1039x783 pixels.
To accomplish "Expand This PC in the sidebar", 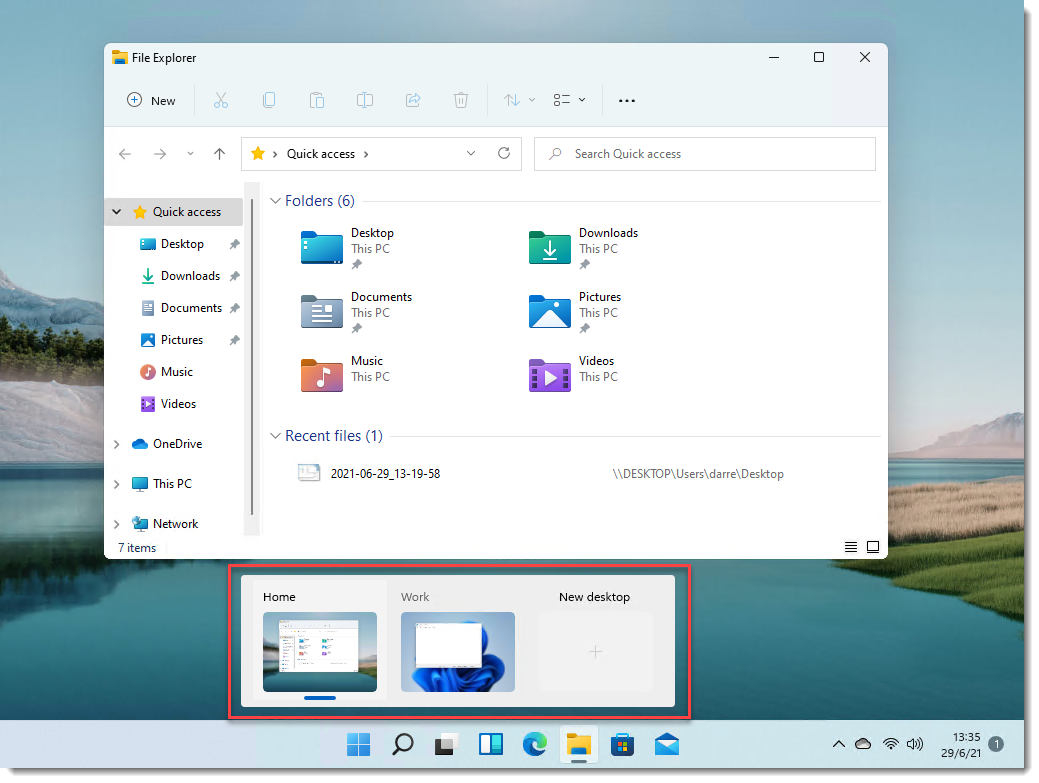I will (x=117, y=484).
